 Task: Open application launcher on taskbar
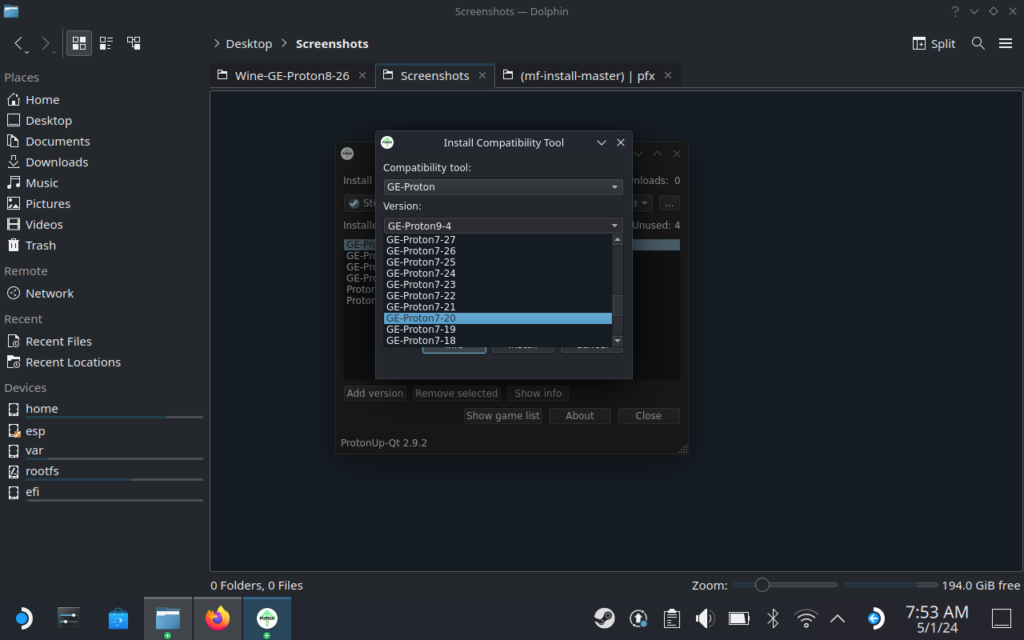[x=23, y=618]
